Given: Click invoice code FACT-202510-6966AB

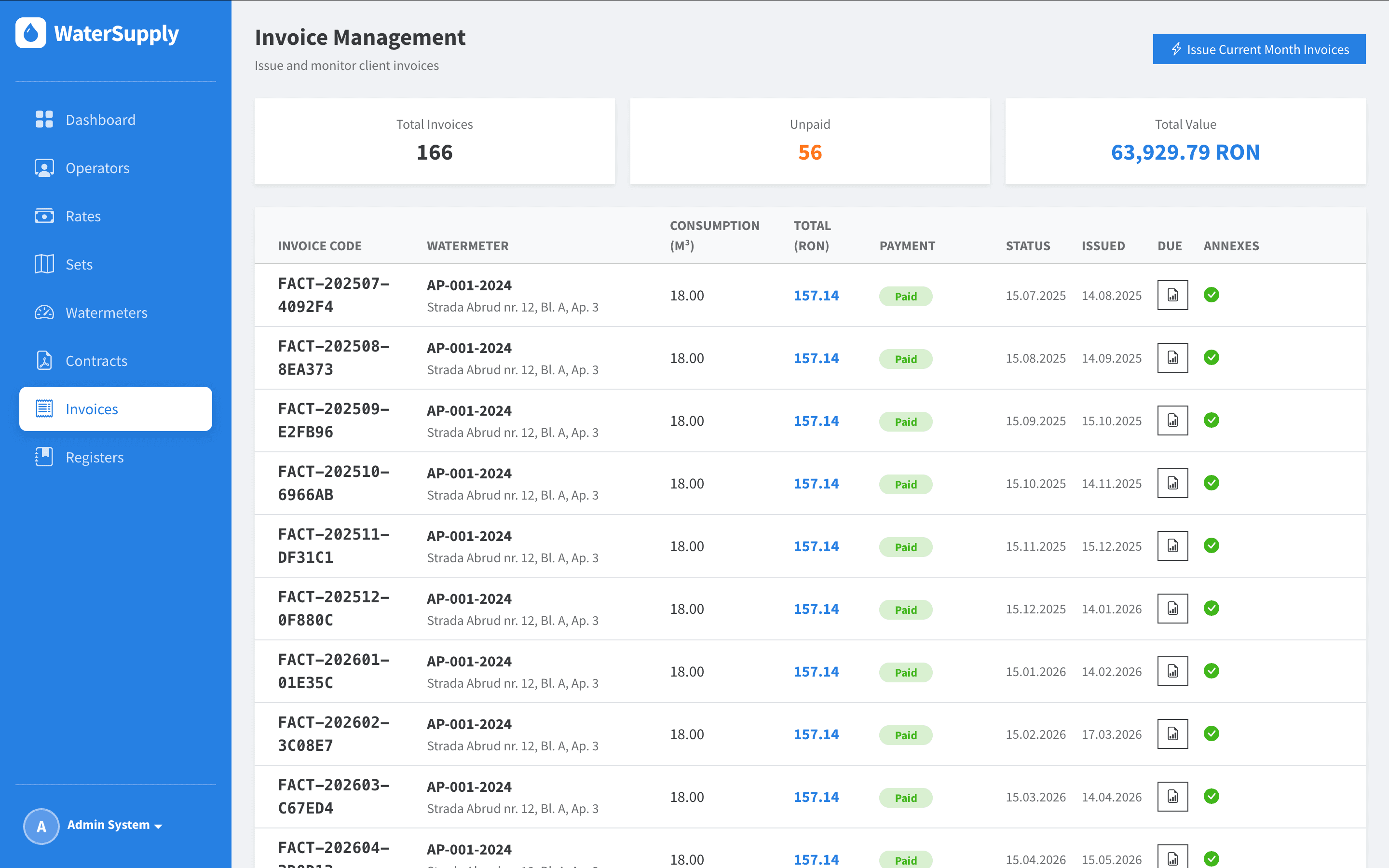Looking at the screenshot, I should [333, 483].
